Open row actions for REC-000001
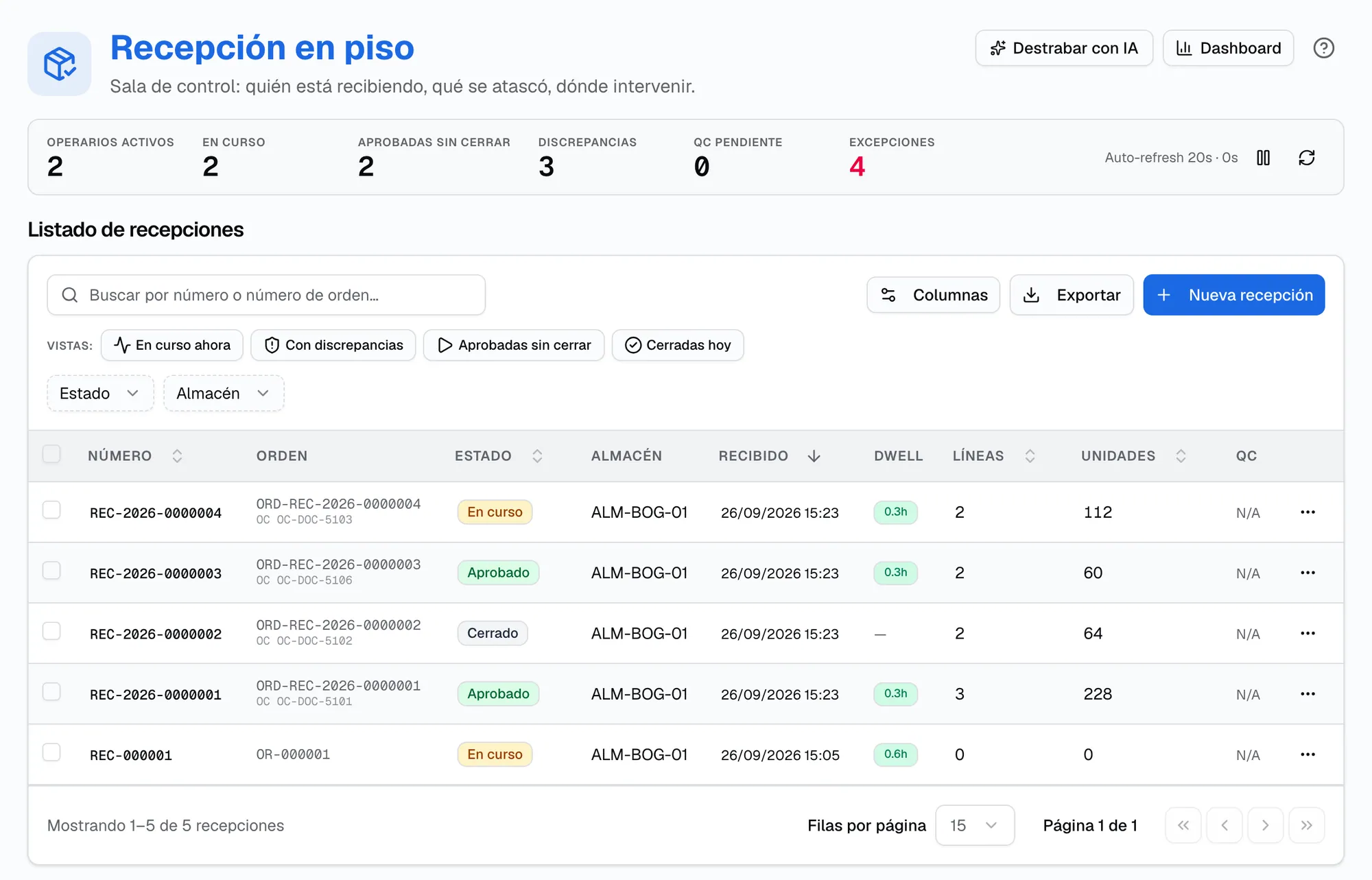The height and width of the screenshot is (880, 1372). tap(1308, 754)
